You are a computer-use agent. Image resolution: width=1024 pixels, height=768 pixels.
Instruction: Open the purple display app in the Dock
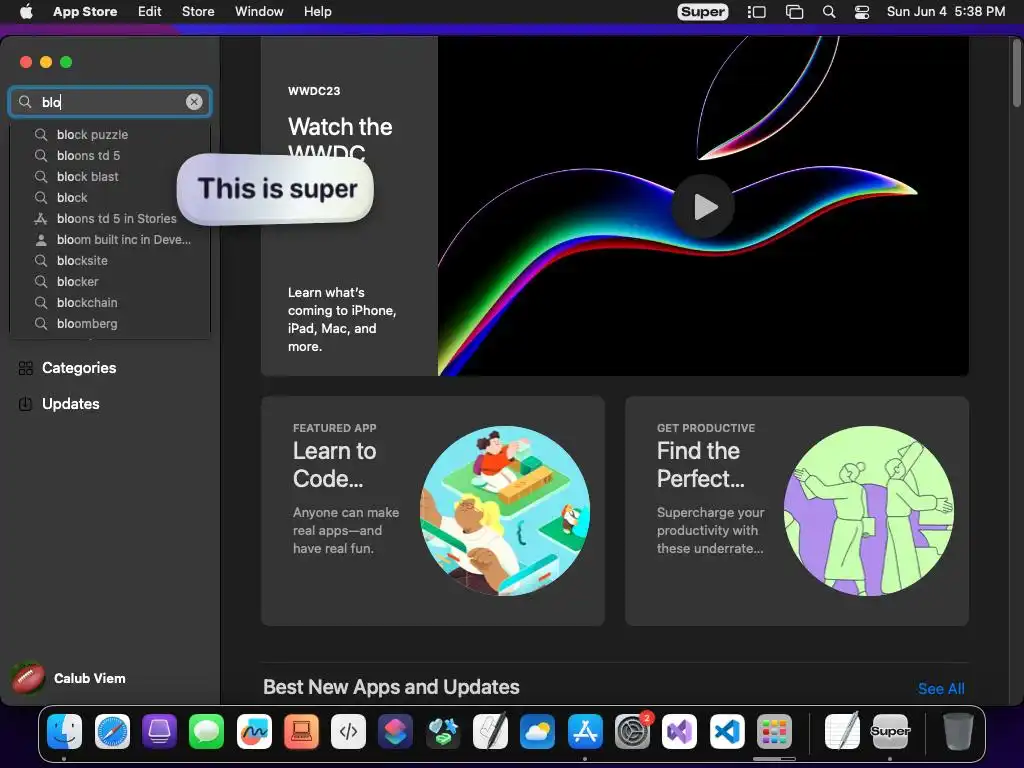(x=159, y=731)
